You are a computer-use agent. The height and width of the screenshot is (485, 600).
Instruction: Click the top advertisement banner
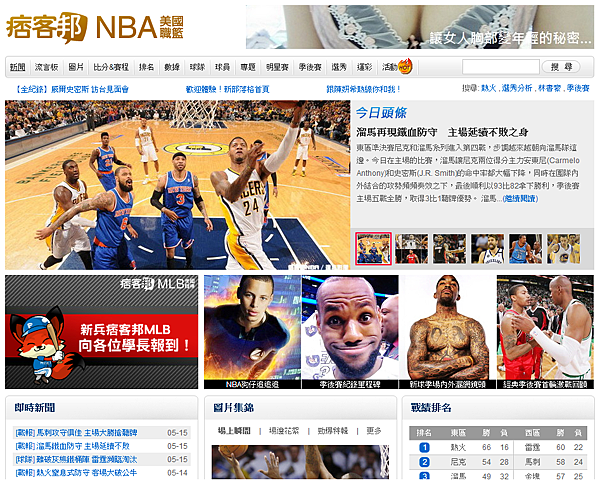420,27
